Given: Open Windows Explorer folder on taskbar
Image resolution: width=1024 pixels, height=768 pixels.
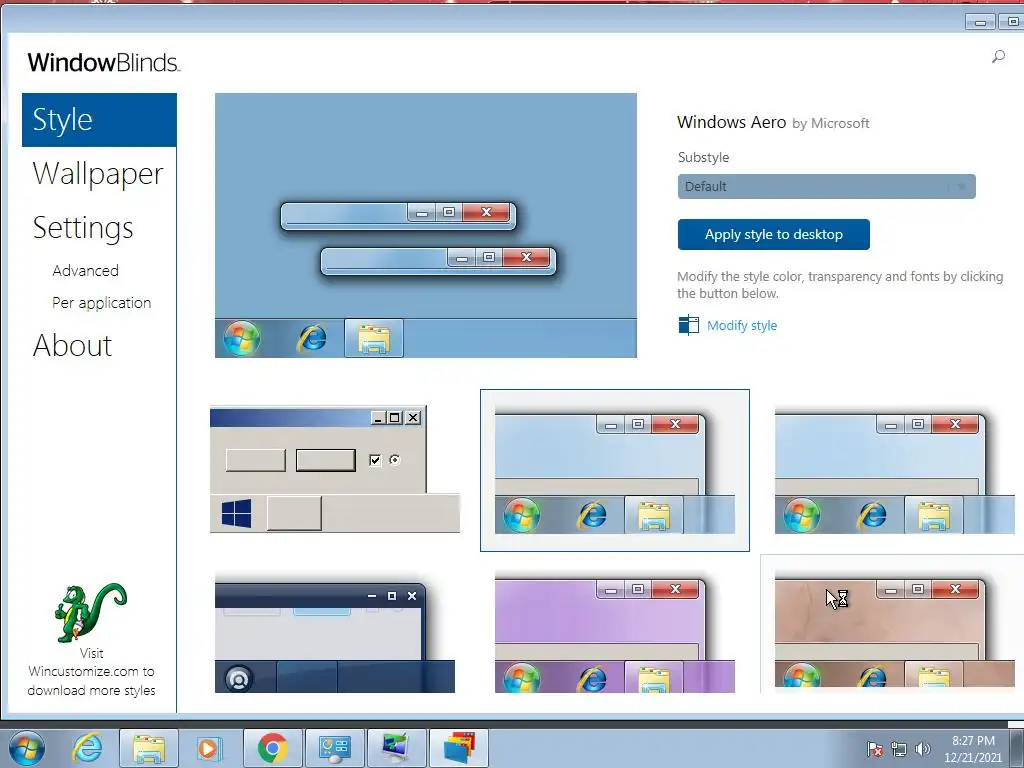Looking at the screenshot, I should click(148, 748).
